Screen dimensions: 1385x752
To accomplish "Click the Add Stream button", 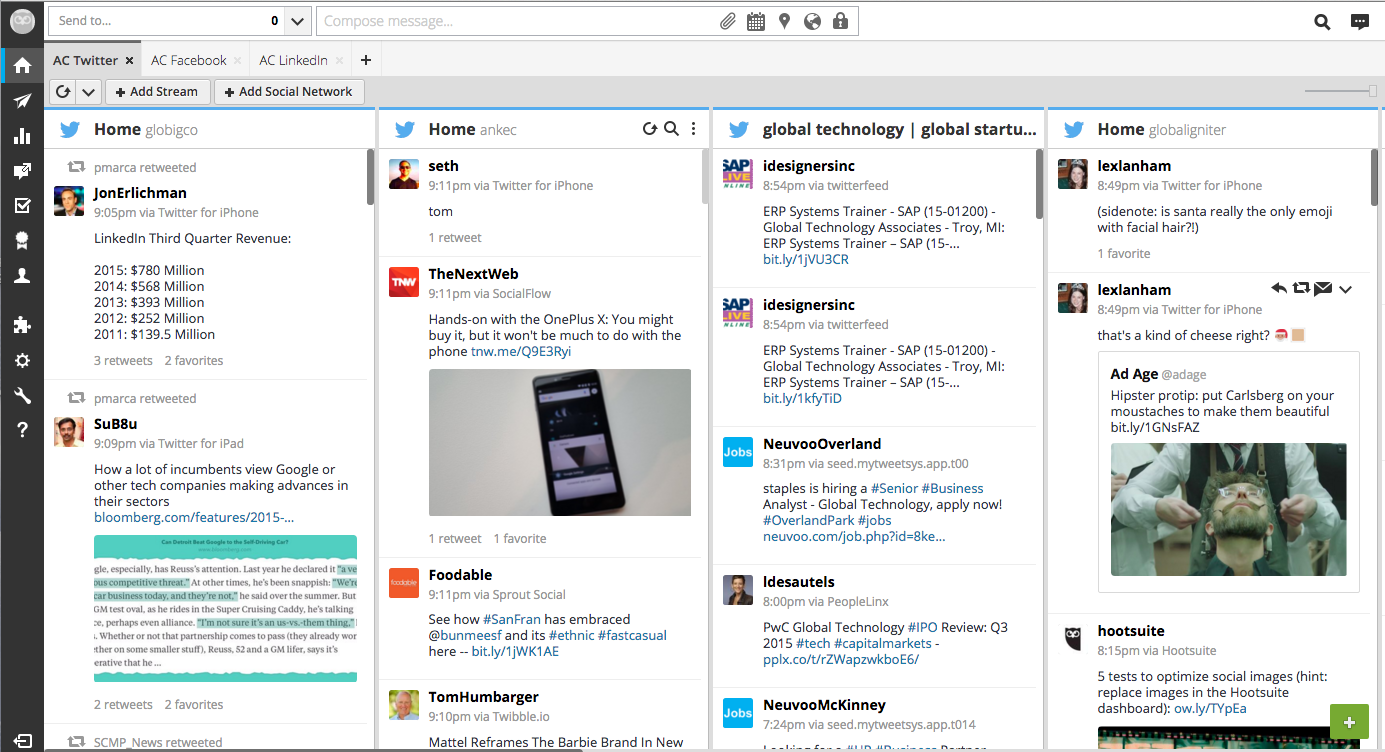I will click(x=157, y=92).
